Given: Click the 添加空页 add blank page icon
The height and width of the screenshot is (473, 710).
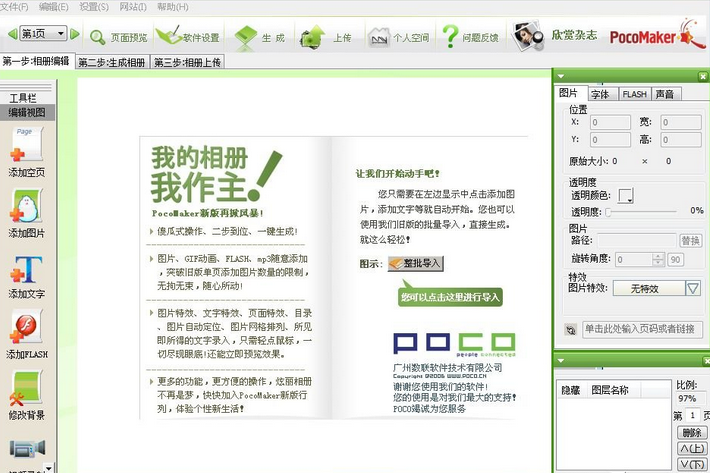Looking at the screenshot, I should click(27, 144).
